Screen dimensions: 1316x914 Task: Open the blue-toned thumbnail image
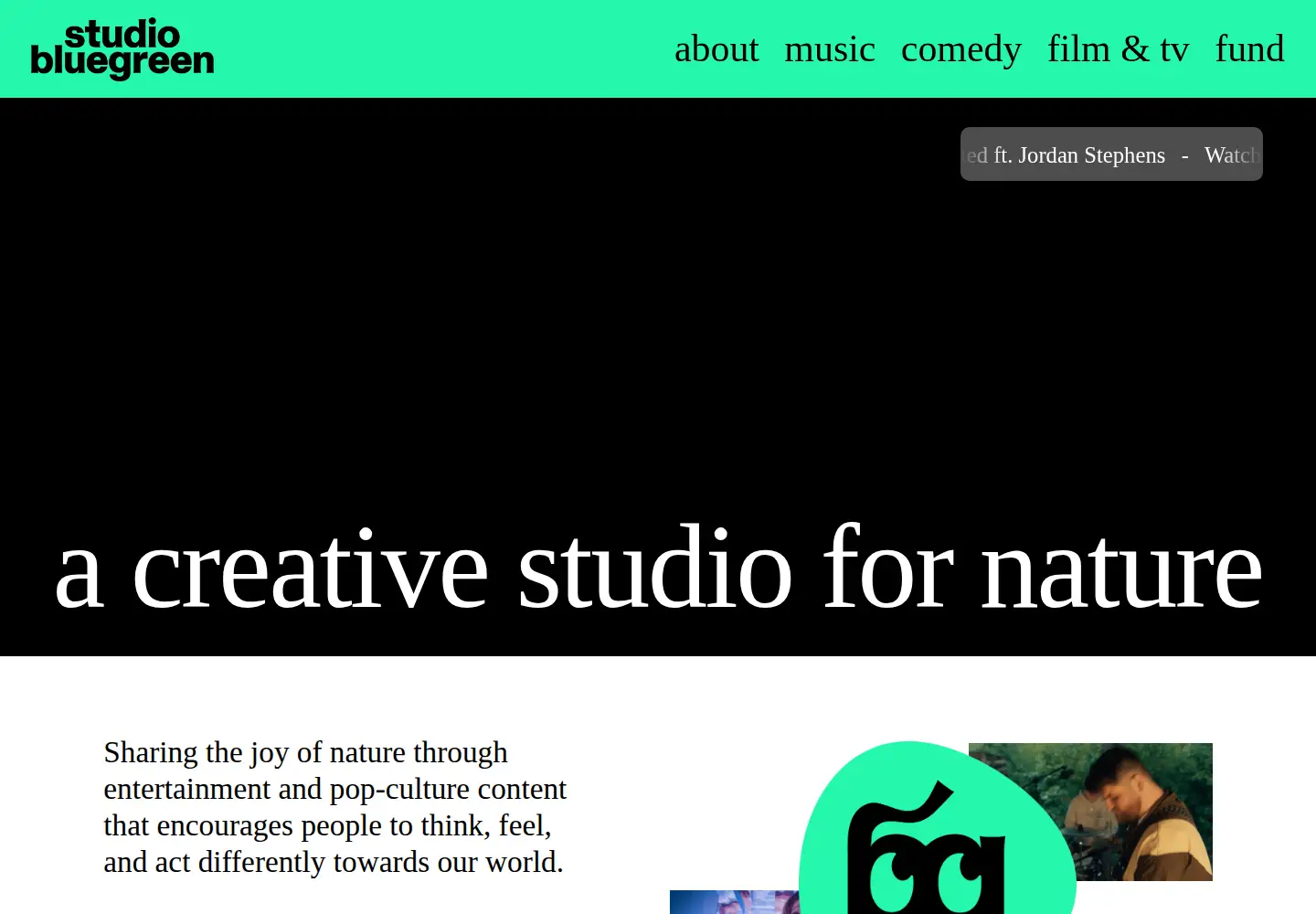[x=735, y=902]
